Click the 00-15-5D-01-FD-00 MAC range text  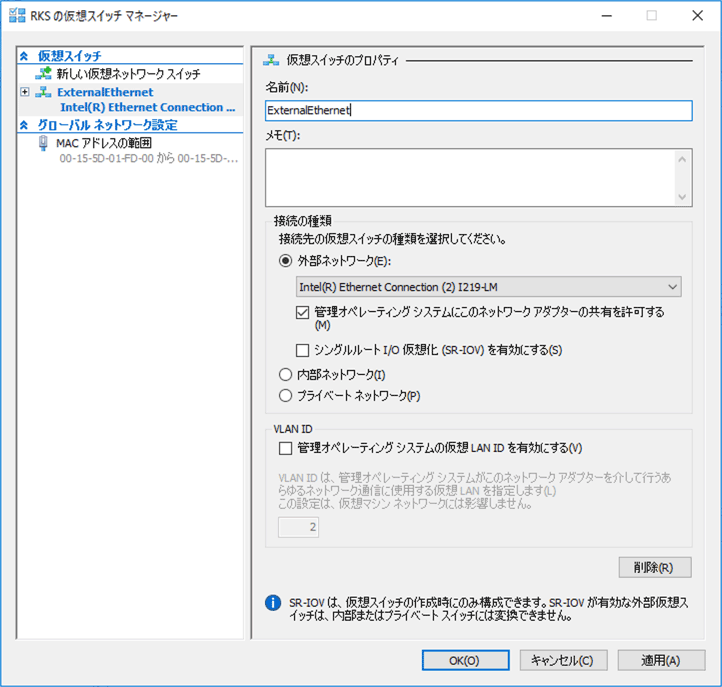coord(149,158)
